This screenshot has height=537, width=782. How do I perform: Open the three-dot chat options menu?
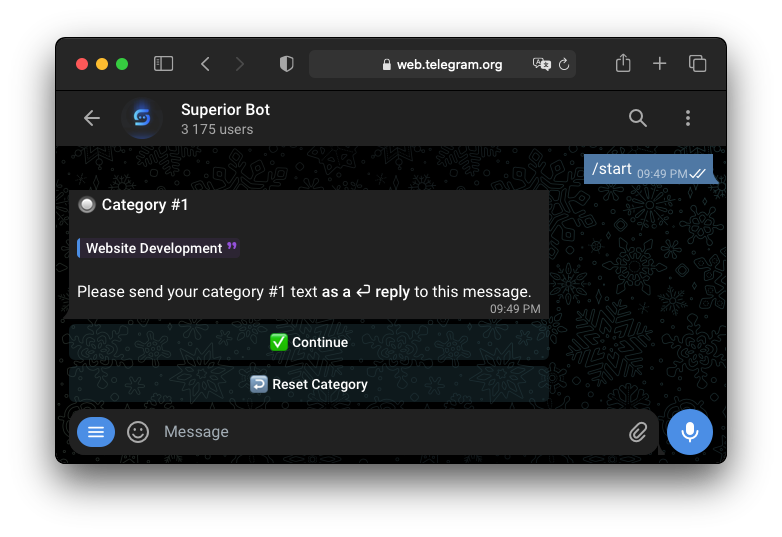tap(688, 118)
